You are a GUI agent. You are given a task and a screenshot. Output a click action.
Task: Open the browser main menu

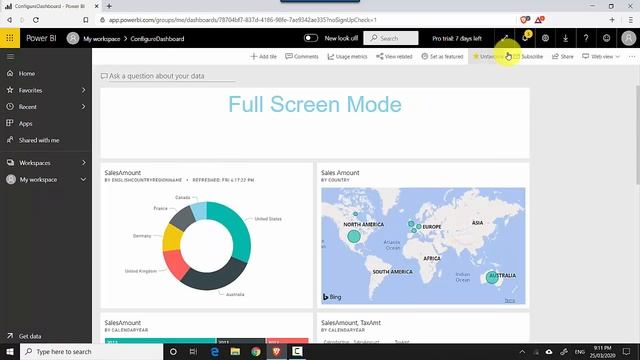coord(631,20)
